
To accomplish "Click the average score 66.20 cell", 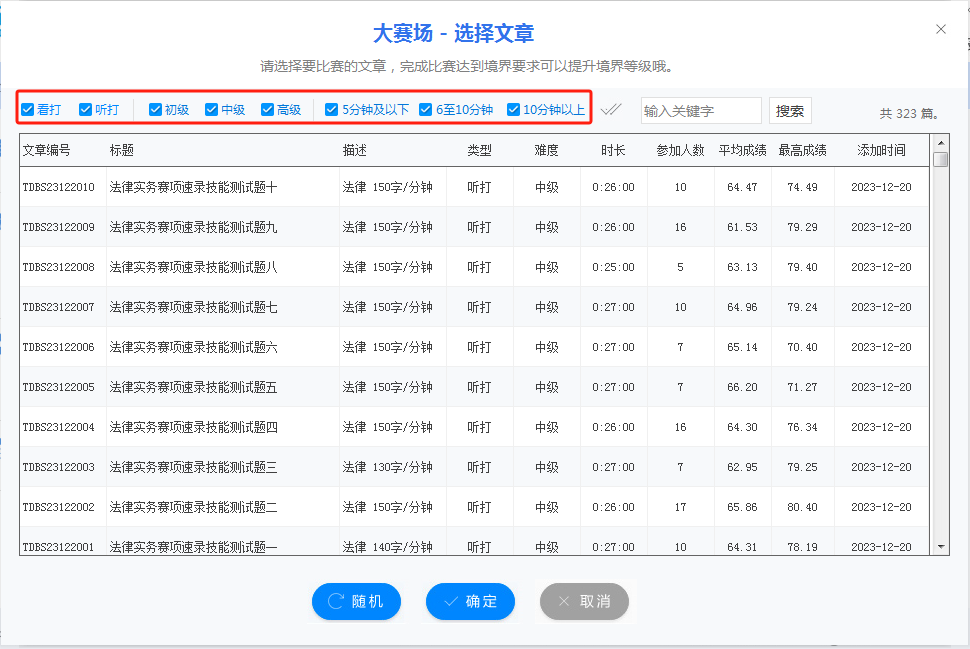I will tap(742, 387).
